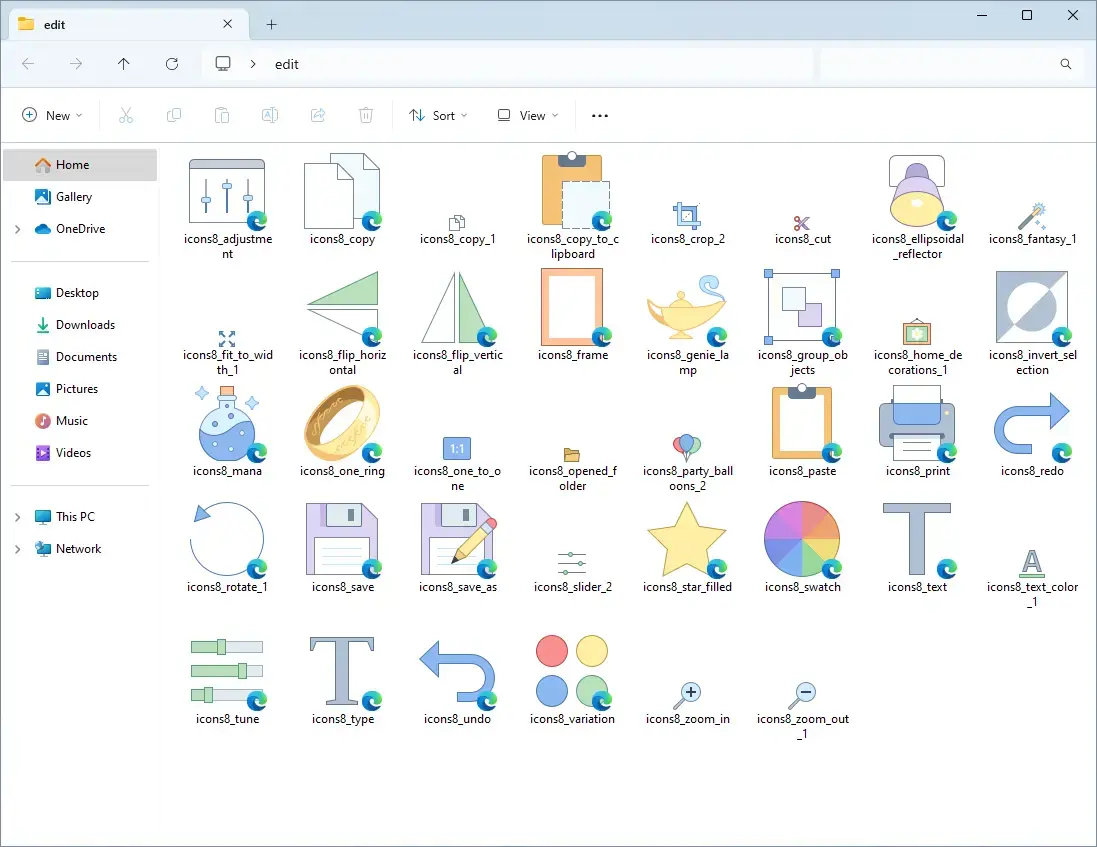The height and width of the screenshot is (847, 1097).
Task: Click the Rename icon in the toolbar
Action: 270,115
